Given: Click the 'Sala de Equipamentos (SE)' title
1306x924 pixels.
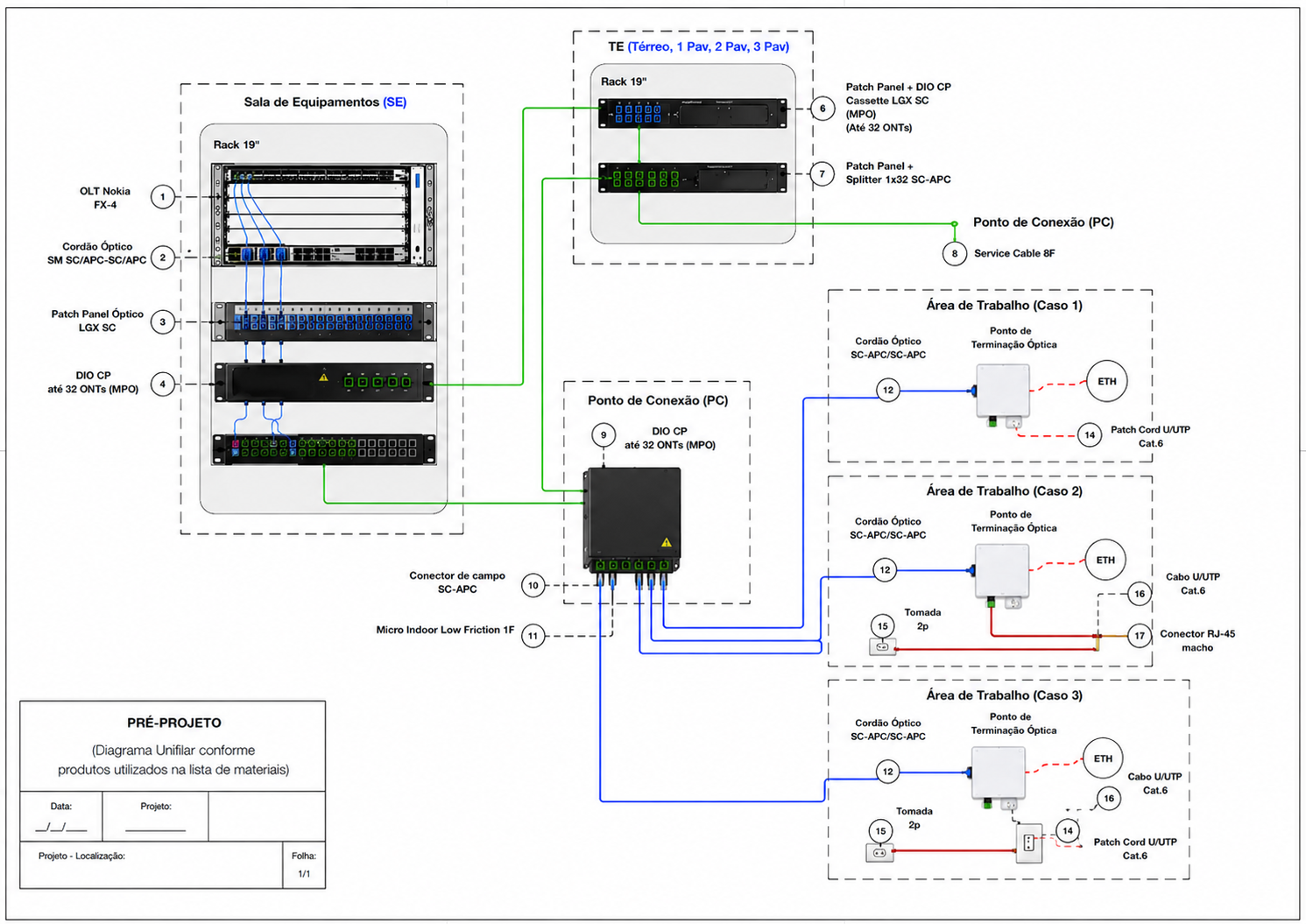Looking at the screenshot, I should pyautogui.click(x=325, y=102).
